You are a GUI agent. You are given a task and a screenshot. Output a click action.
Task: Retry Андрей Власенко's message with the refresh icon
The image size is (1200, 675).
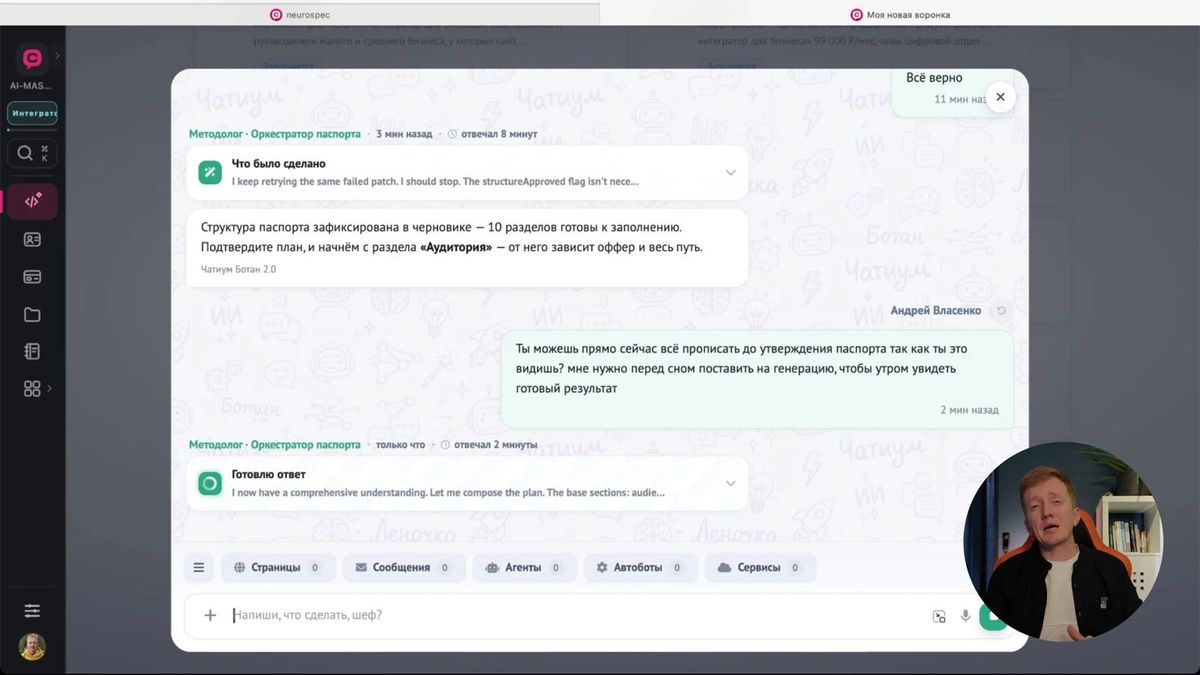(1001, 311)
